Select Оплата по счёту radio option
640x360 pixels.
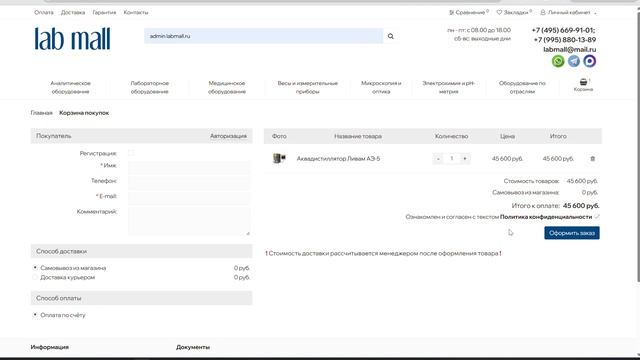[x=35, y=315]
